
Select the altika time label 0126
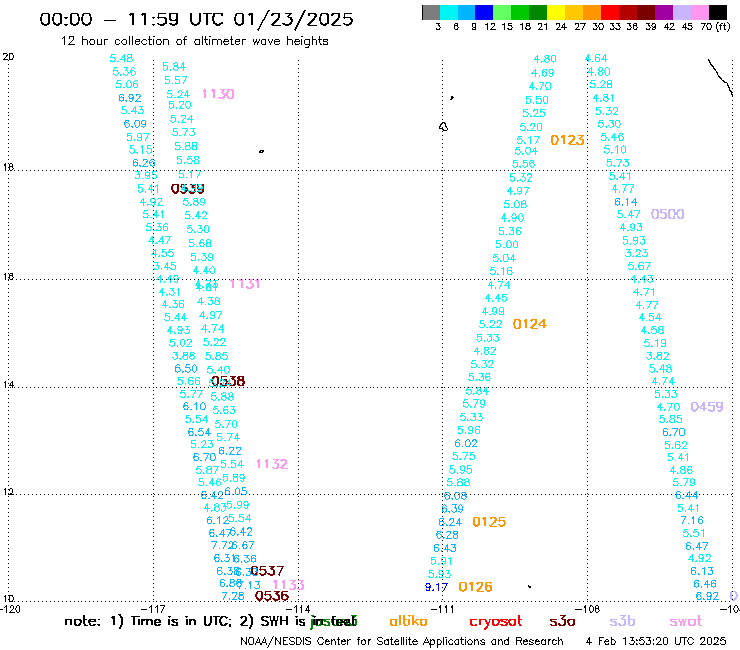[475, 587]
